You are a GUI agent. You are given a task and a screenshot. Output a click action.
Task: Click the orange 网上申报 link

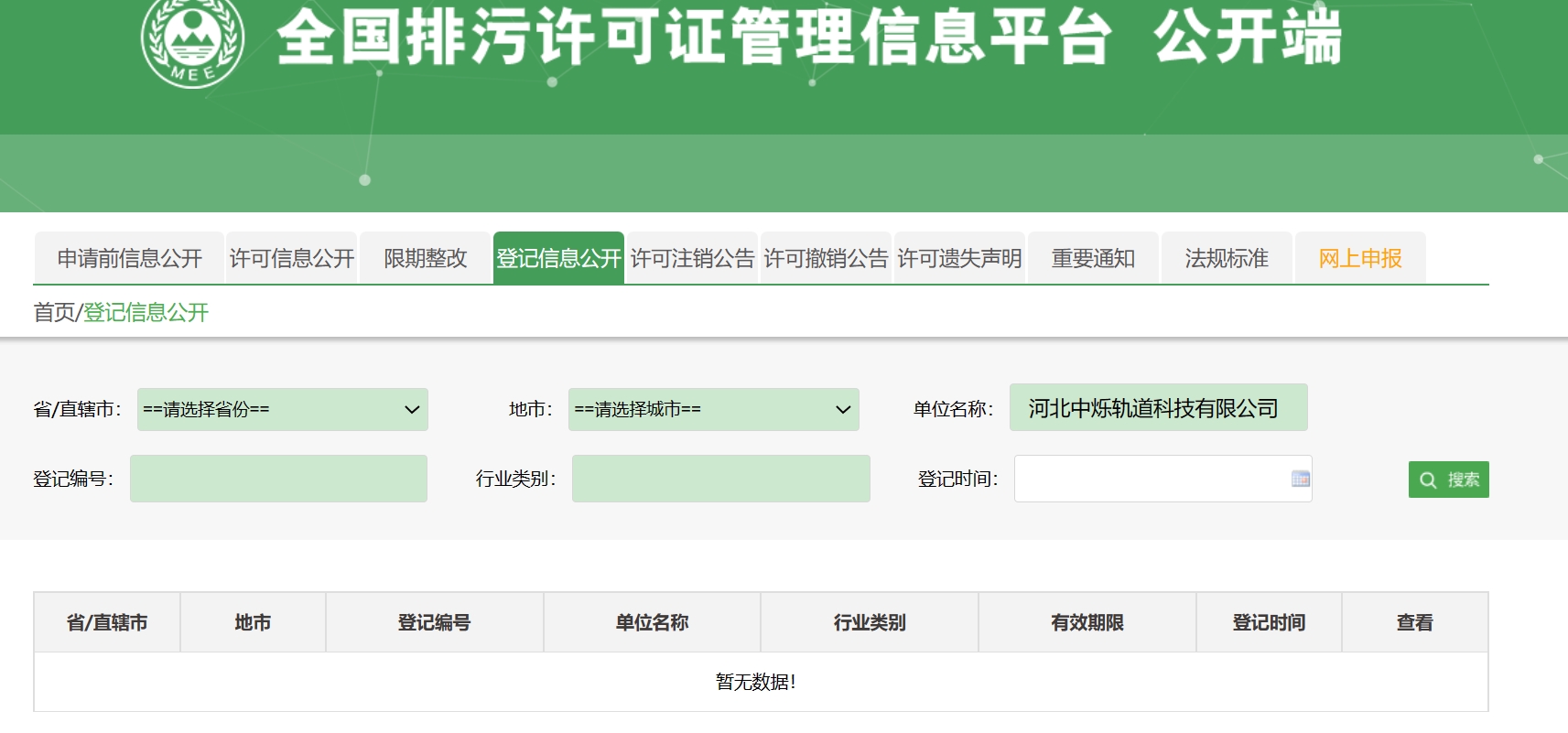[1360, 259]
